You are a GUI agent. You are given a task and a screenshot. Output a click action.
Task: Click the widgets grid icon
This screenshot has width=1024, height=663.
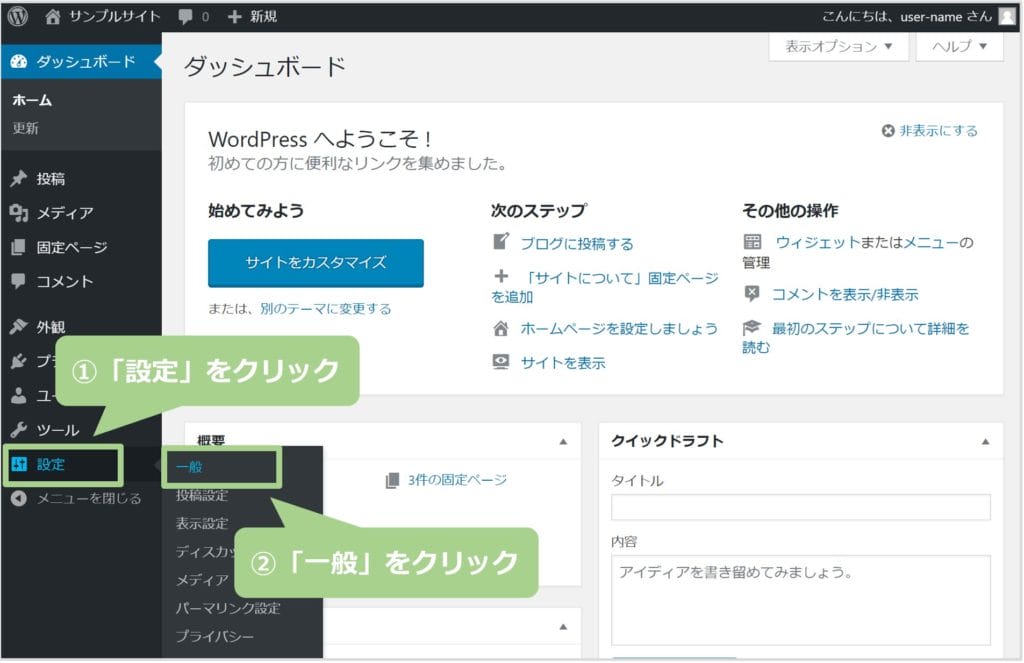pyautogui.click(x=752, y=242)
